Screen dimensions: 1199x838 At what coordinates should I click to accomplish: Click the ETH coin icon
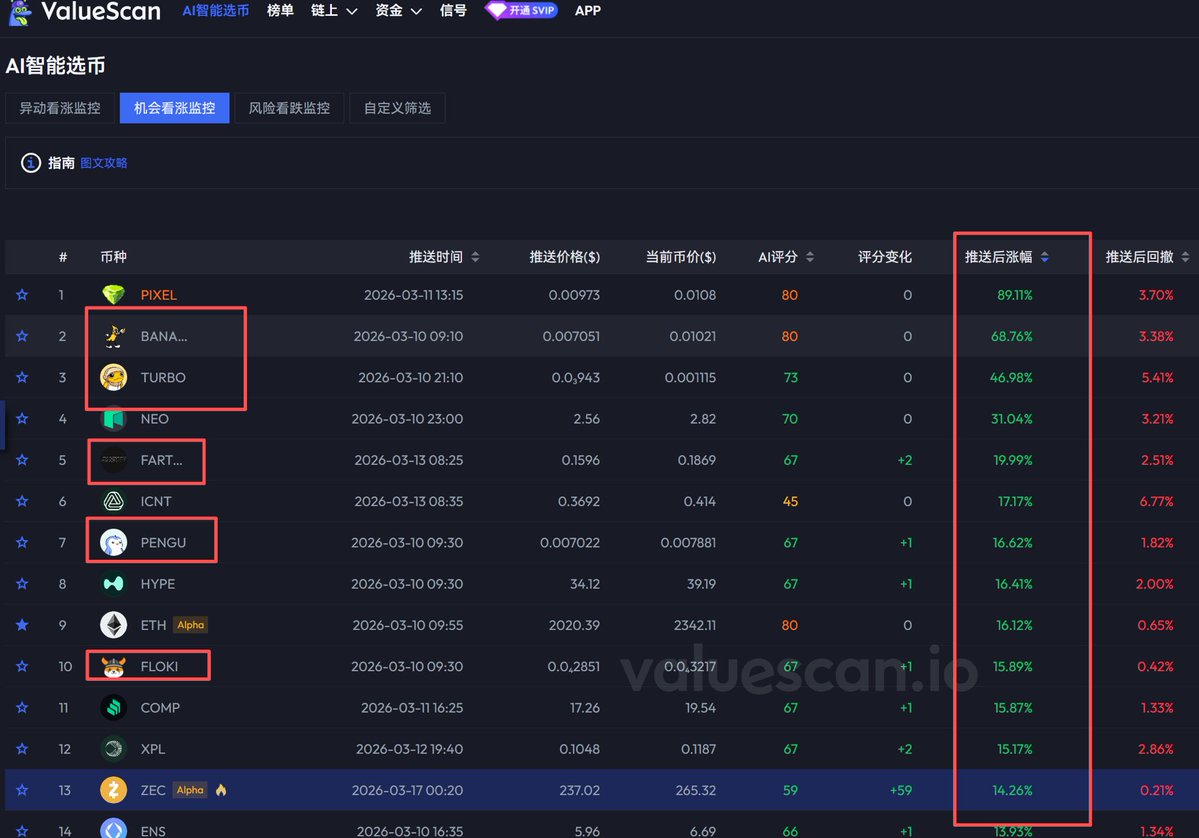[113, 625]
